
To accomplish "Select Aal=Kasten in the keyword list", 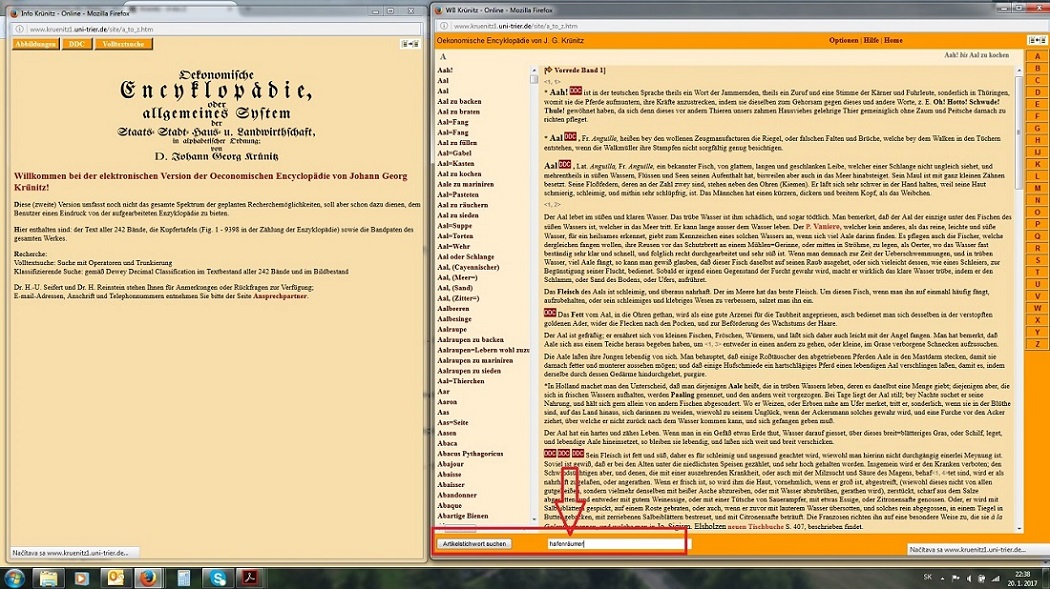I will tap(455, 163).
